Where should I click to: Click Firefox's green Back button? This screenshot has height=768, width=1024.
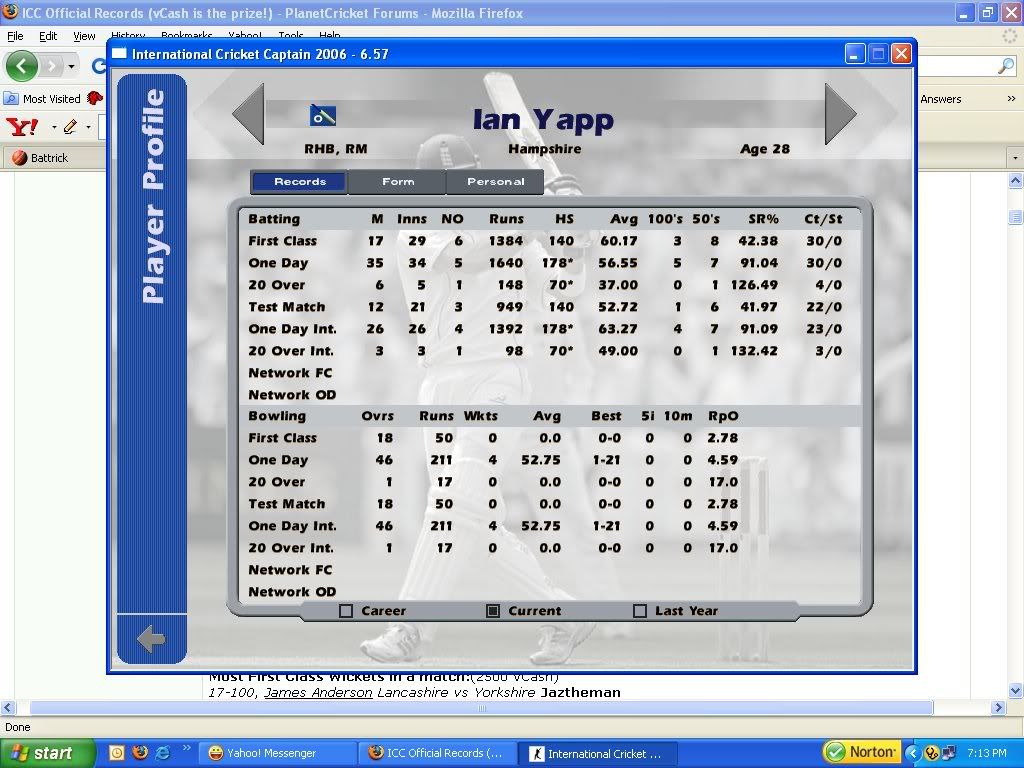click(22, 66)
